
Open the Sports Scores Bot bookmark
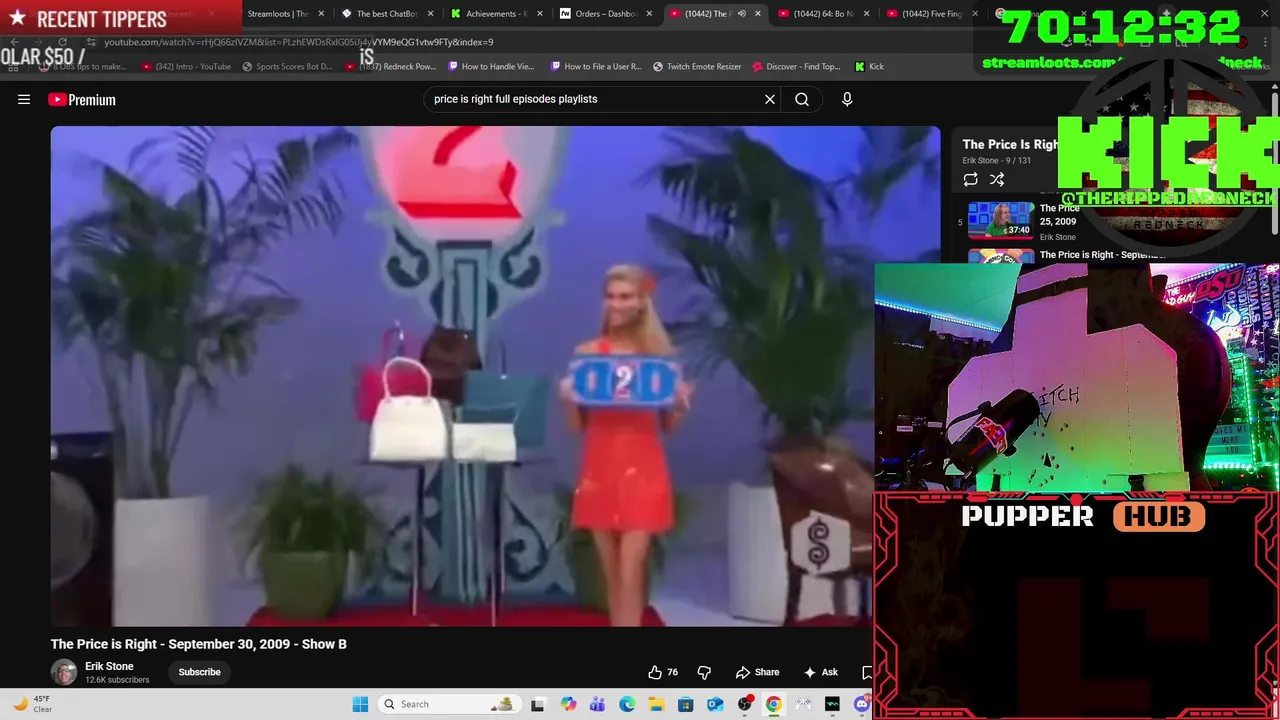point(287,66)
